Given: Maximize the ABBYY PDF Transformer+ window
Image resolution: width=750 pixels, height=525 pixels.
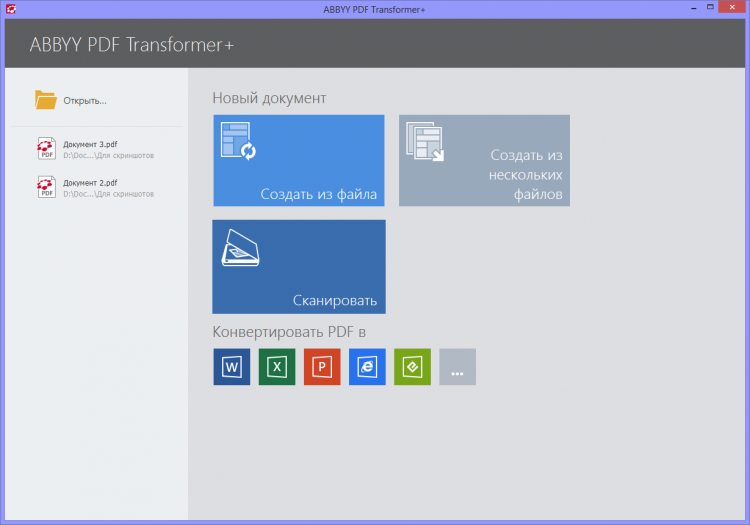Looking at the screenshot, I should (710, 7).
